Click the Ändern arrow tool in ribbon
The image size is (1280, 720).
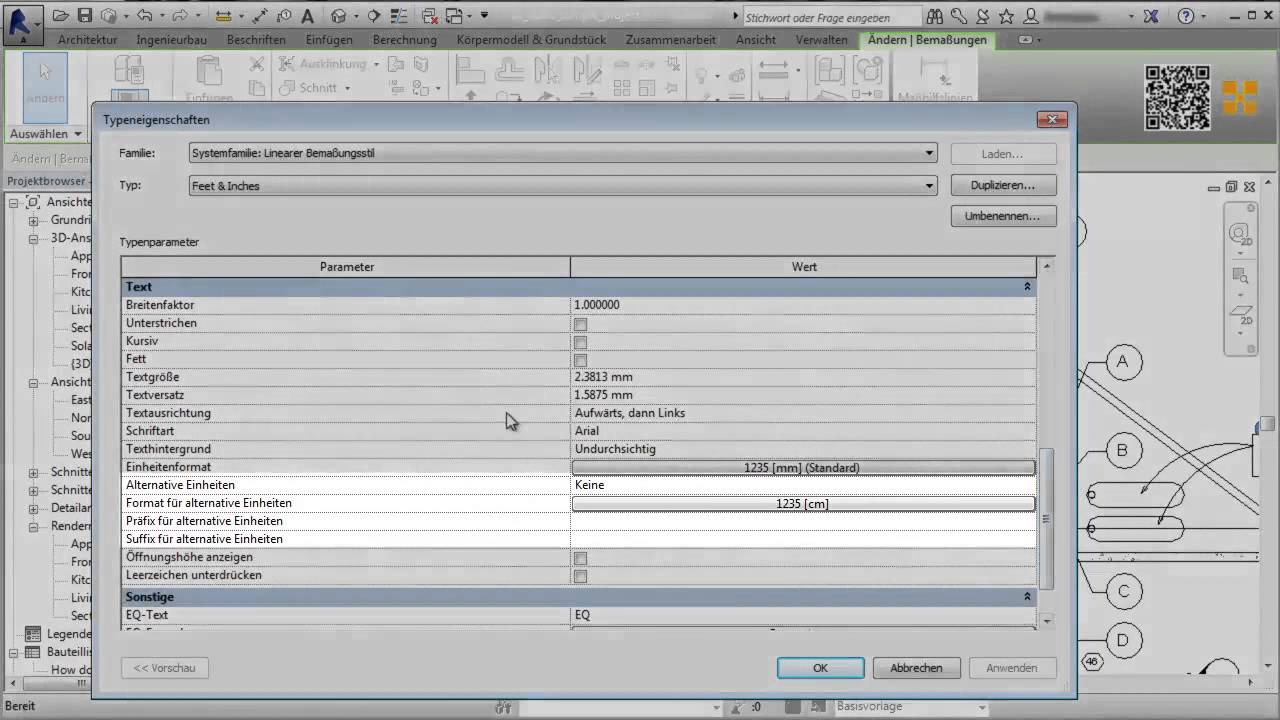[x=45, y=88]
